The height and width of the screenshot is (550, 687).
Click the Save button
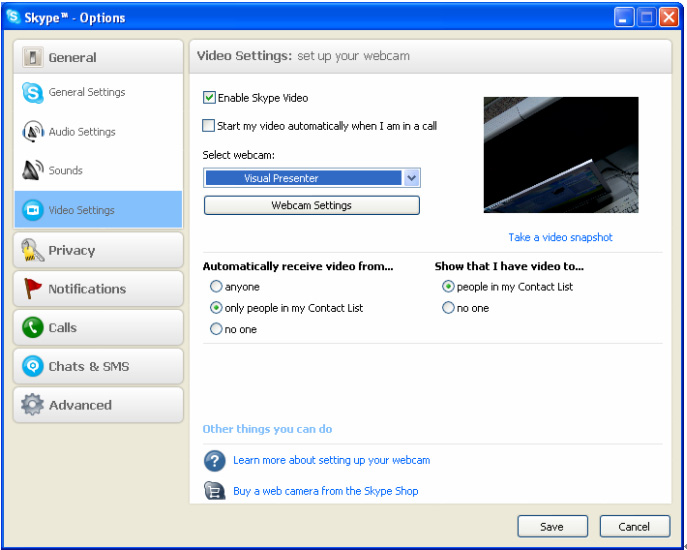pyautogui.click(x=552, y=526)
